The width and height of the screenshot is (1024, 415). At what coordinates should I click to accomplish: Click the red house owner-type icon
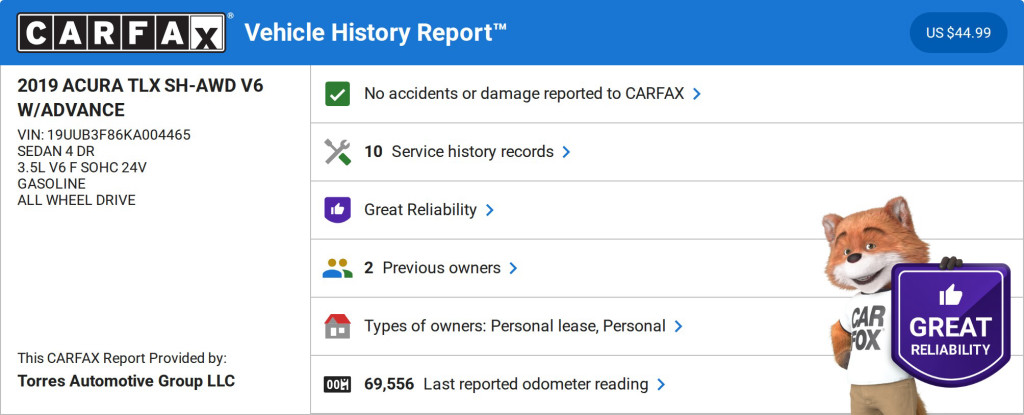338,326
